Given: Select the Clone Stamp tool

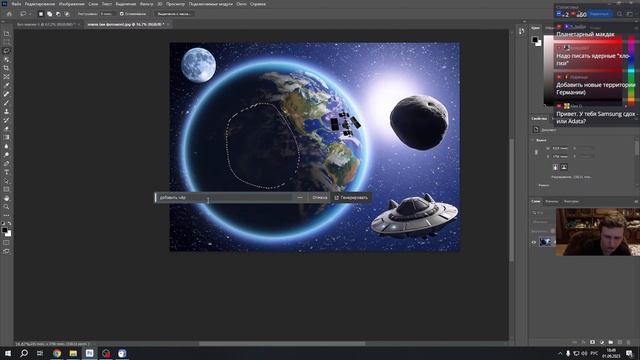Looking at the screenshot, I should point(7,111).
